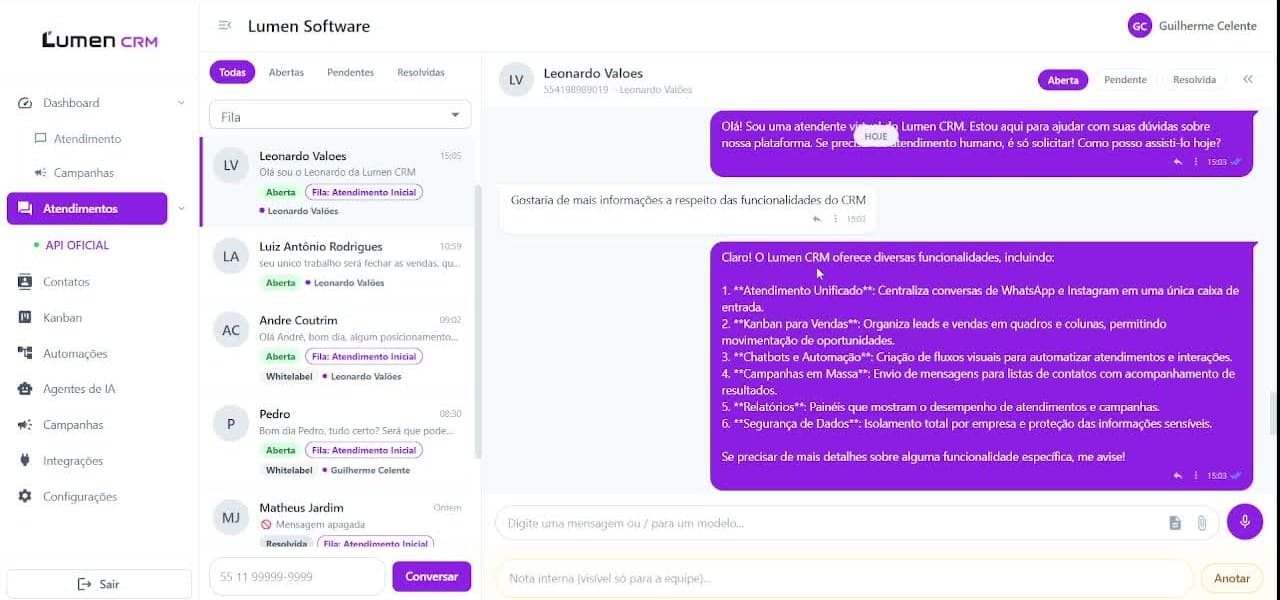Click the lower Campanhas megaphone icon

click(25, 425)
